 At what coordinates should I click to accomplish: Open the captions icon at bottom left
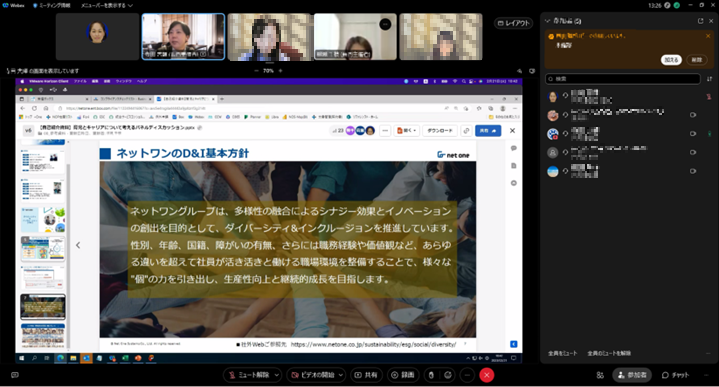pyautogui.click(x=15, y=375)
